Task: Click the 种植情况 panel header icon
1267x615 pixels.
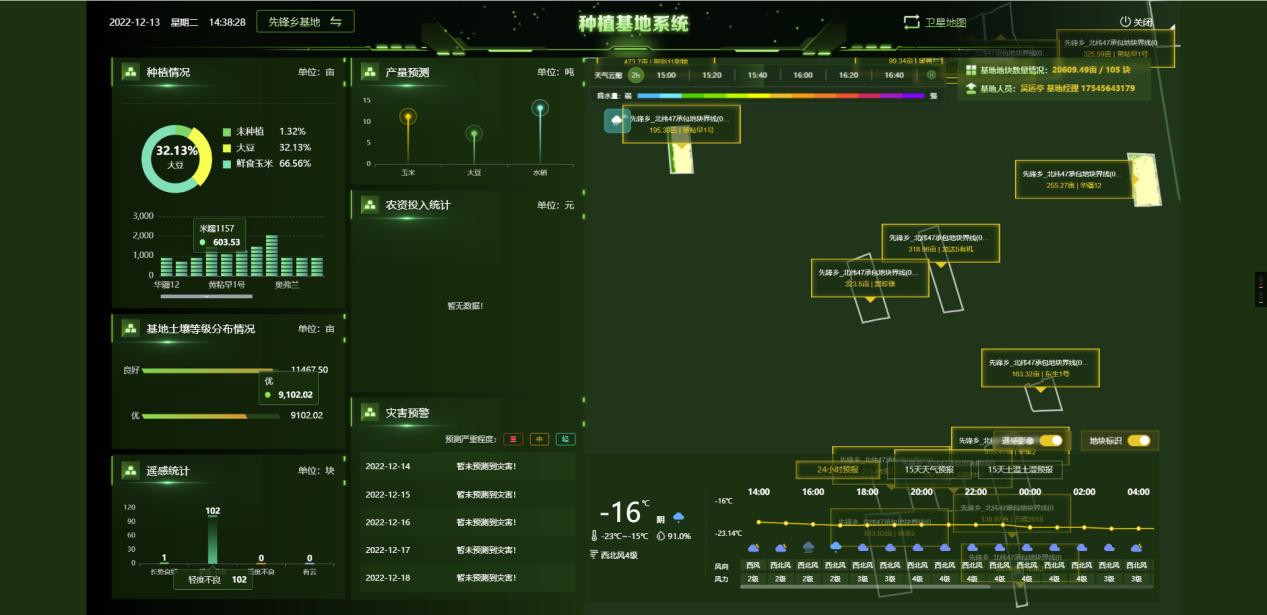Action: tap(130, 72)
